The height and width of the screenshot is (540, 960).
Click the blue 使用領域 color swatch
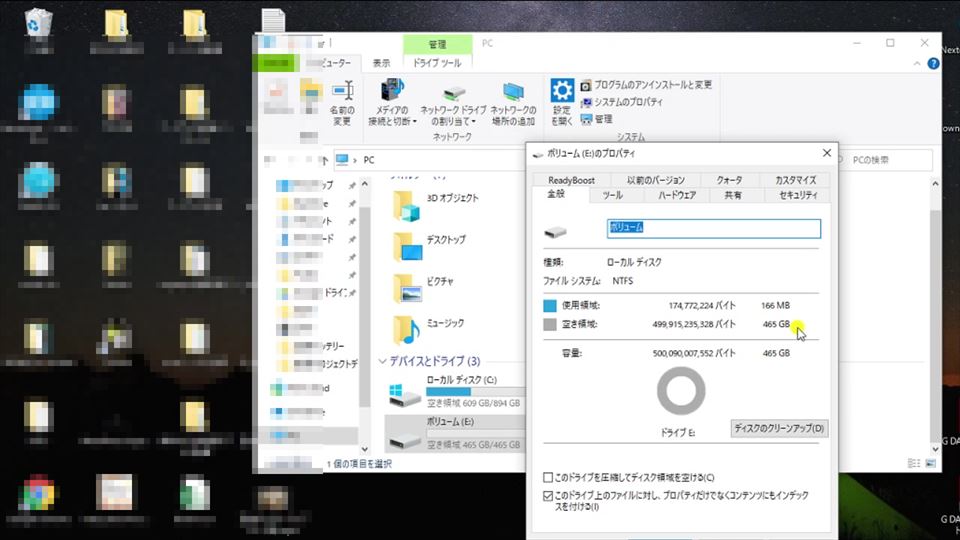pyautogui.click(x=550, y=306)
